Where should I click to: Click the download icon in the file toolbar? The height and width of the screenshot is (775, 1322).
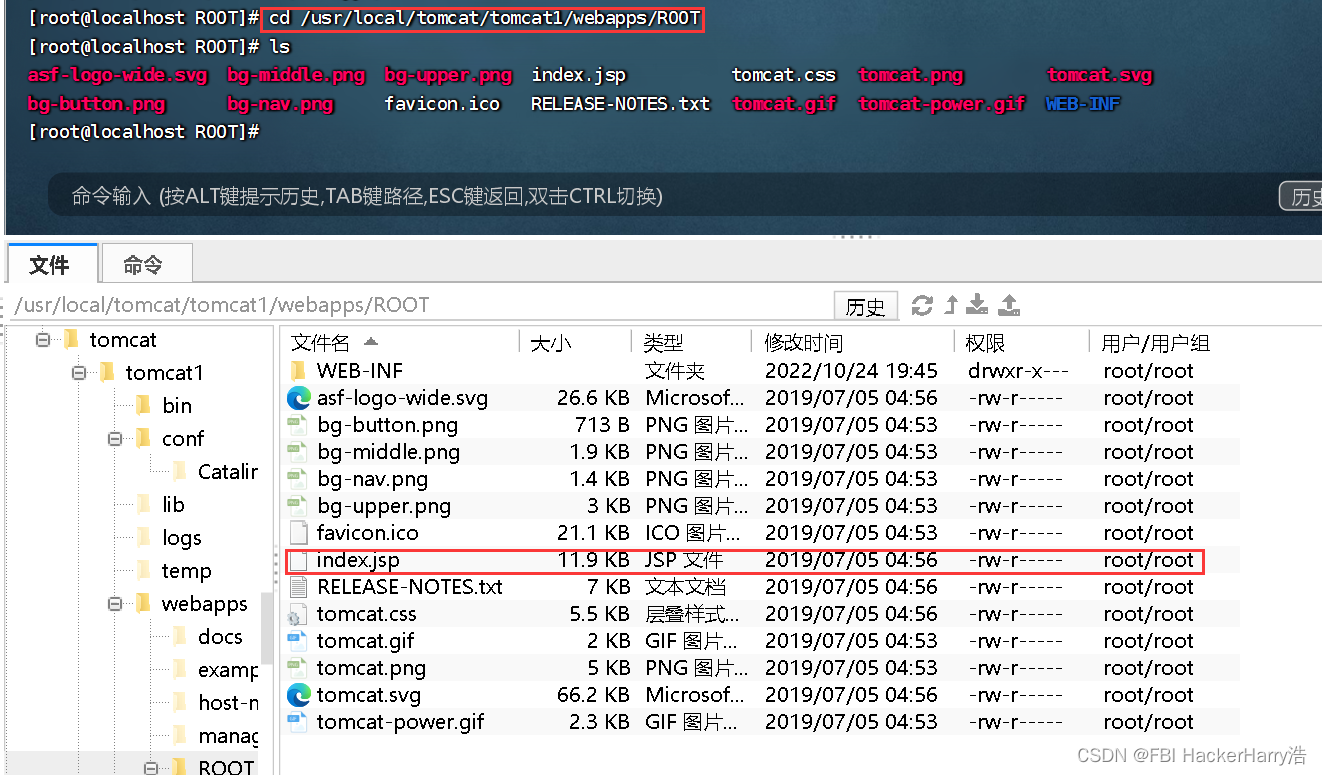[x=979, y=305]
